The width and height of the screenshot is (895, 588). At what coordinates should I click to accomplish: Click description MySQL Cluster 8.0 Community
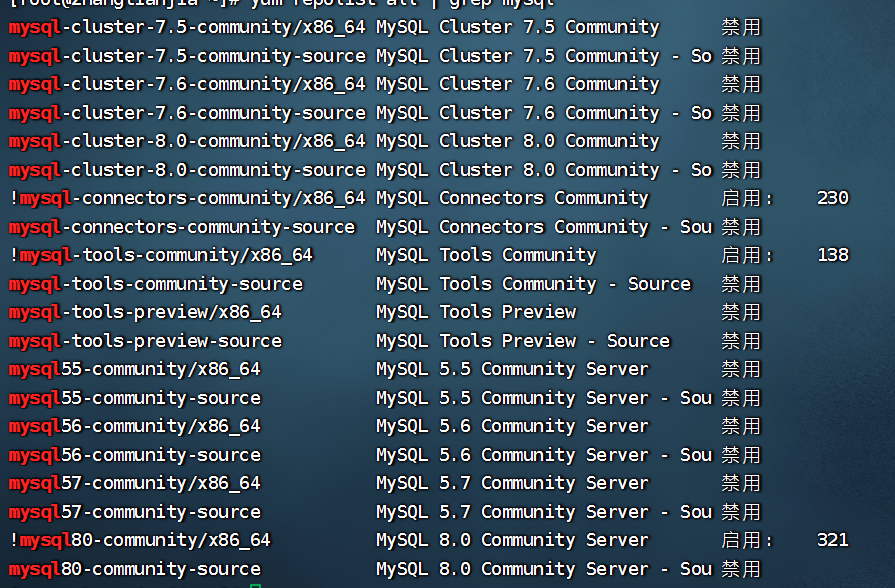pos(518,142)
